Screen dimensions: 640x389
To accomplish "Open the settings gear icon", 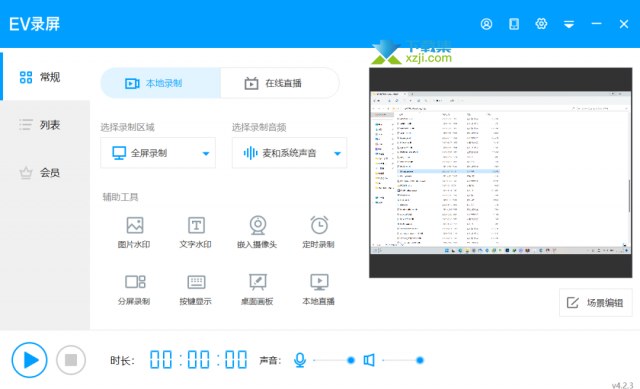I will pyautogui.click(x=541, y=24).
